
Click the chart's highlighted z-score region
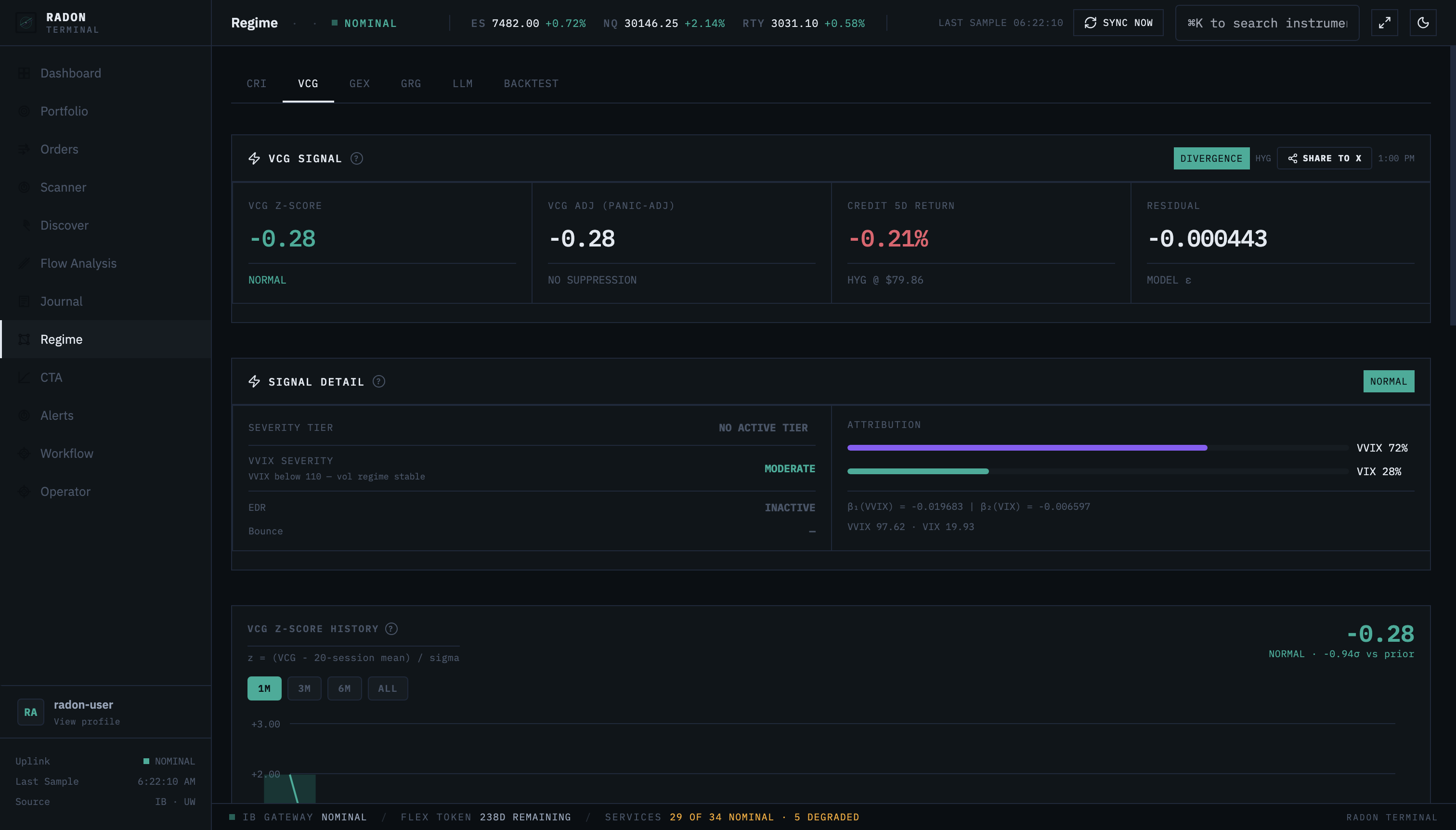pos(289,789)
